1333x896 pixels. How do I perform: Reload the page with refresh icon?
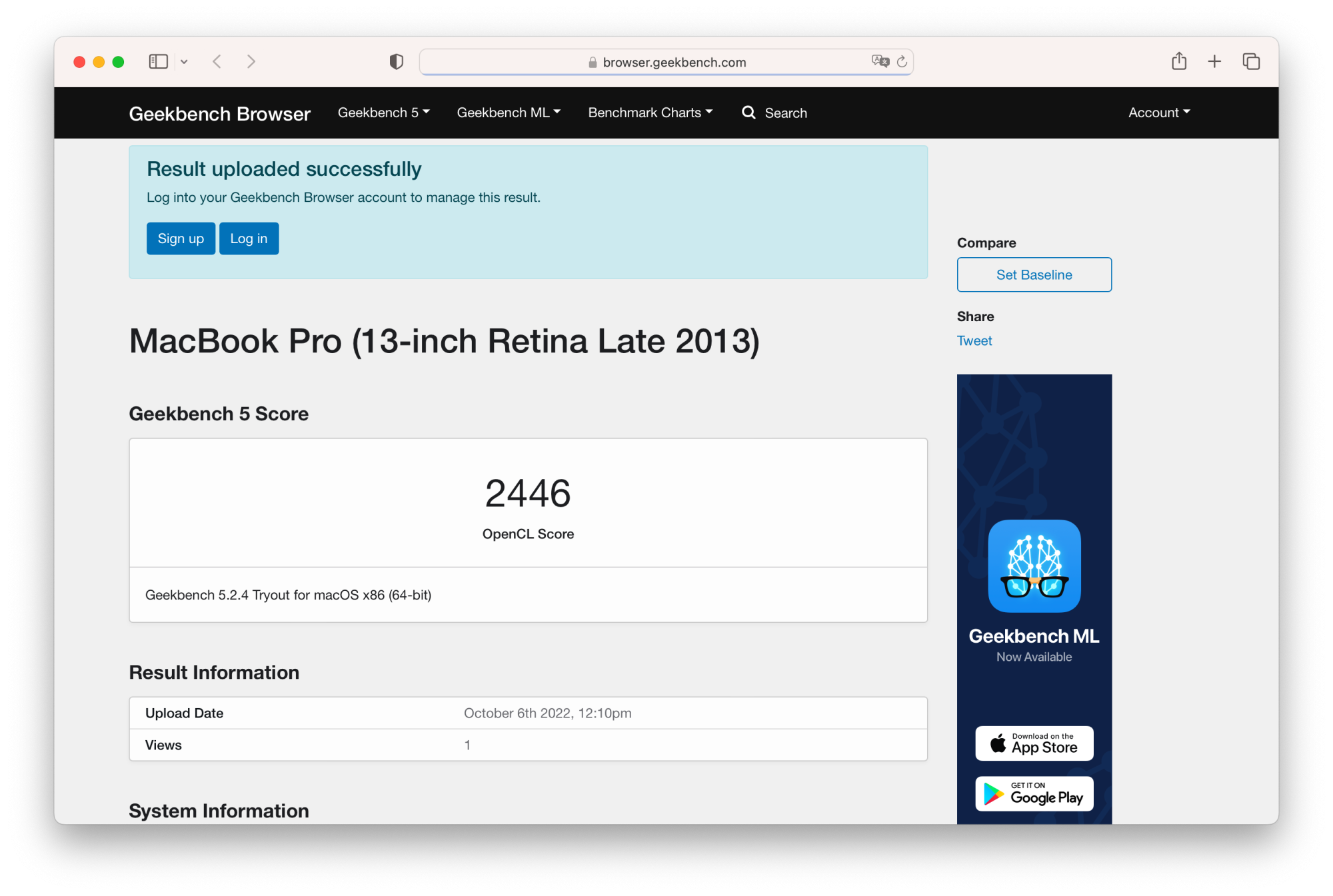(902, 62)
